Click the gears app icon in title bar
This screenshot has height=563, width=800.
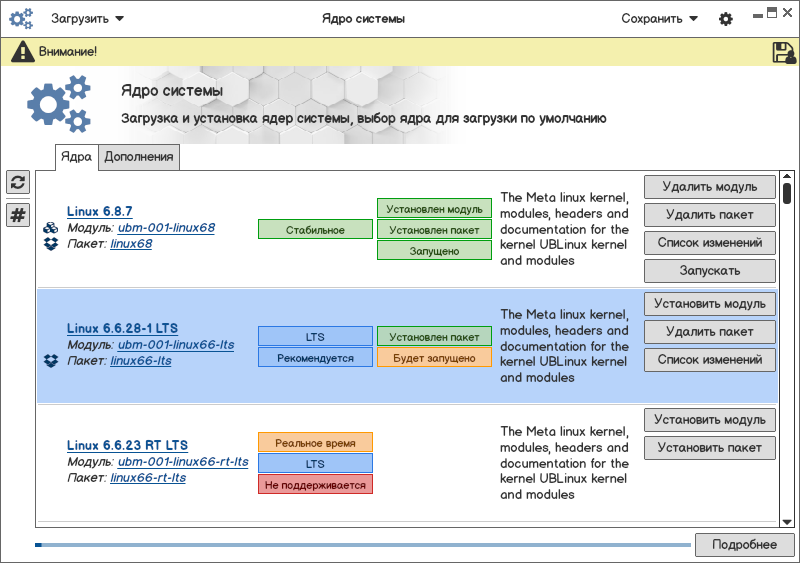click(21, 19)
